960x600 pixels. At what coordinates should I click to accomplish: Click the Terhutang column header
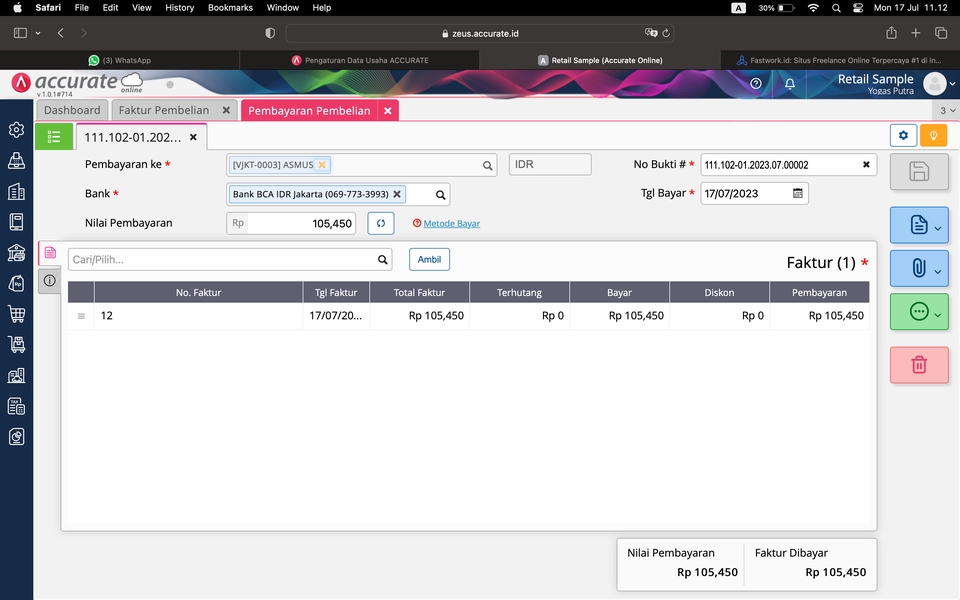[519, 293]
